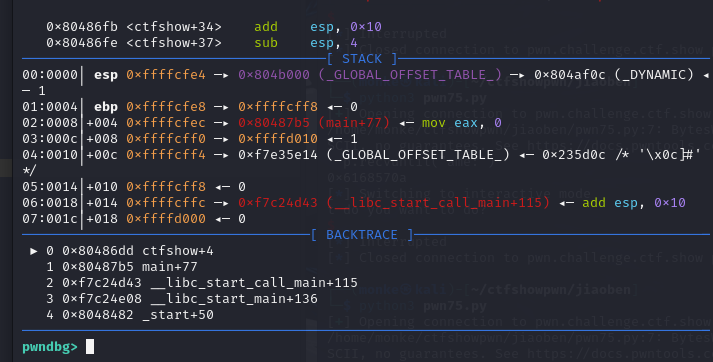Screen dimensions: 713x362
Task: Click the esp address 0xffffcfe4
Action: (x=166, y=75)
